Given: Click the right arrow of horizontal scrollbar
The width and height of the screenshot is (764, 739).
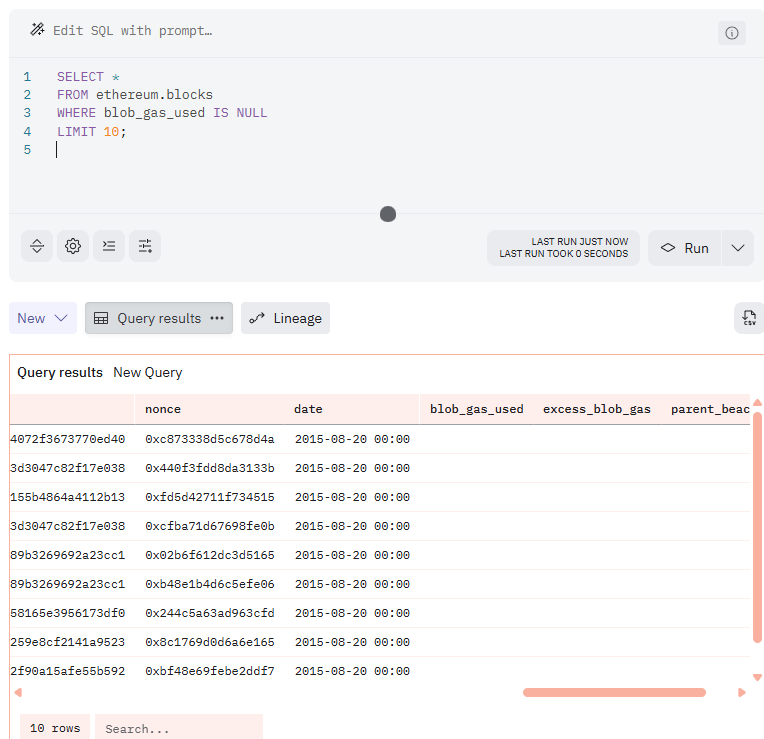Looking at the screenshot, I should point(742,692).
